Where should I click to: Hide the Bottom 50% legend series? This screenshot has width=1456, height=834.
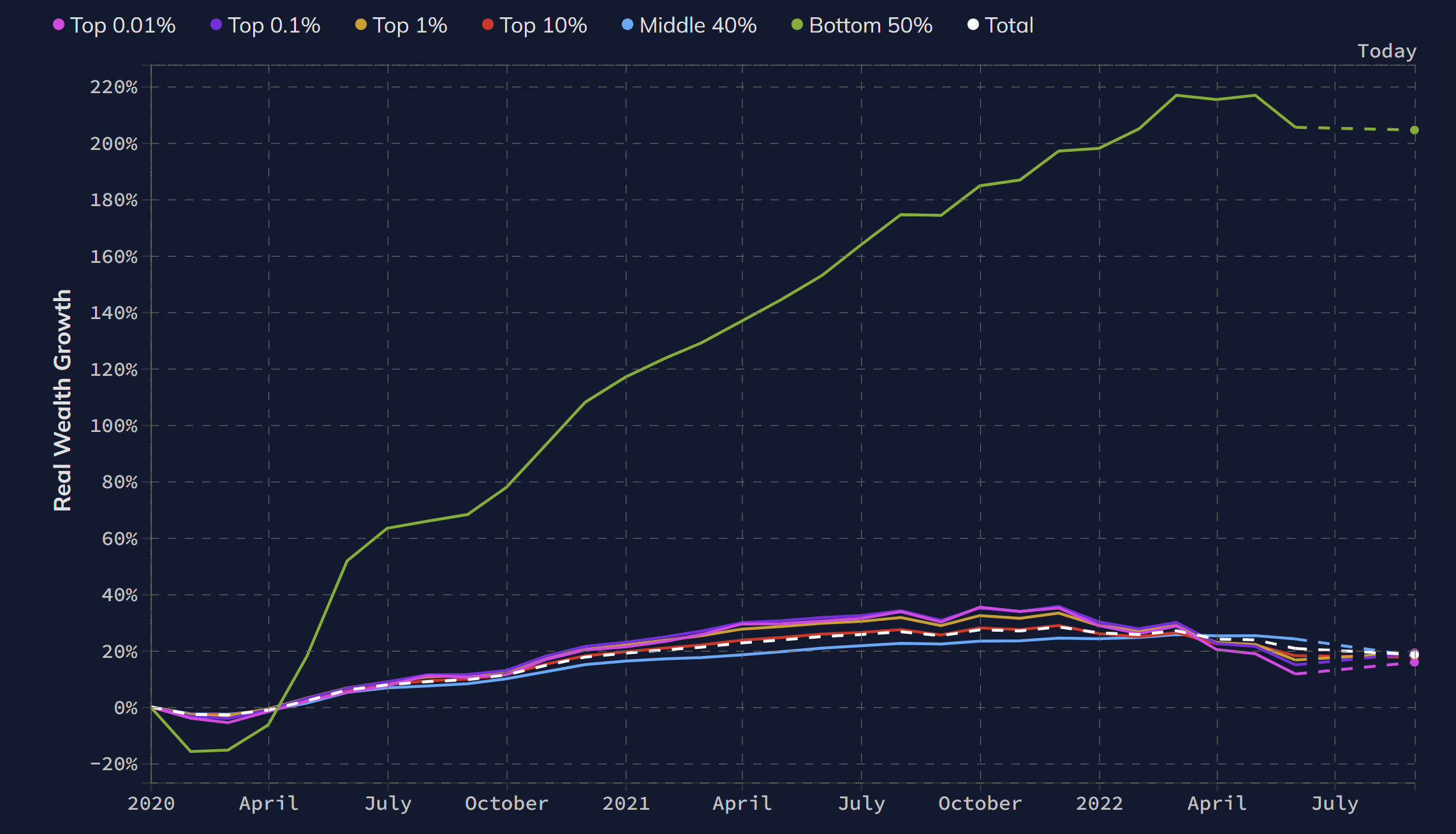[x=870, y=26]
